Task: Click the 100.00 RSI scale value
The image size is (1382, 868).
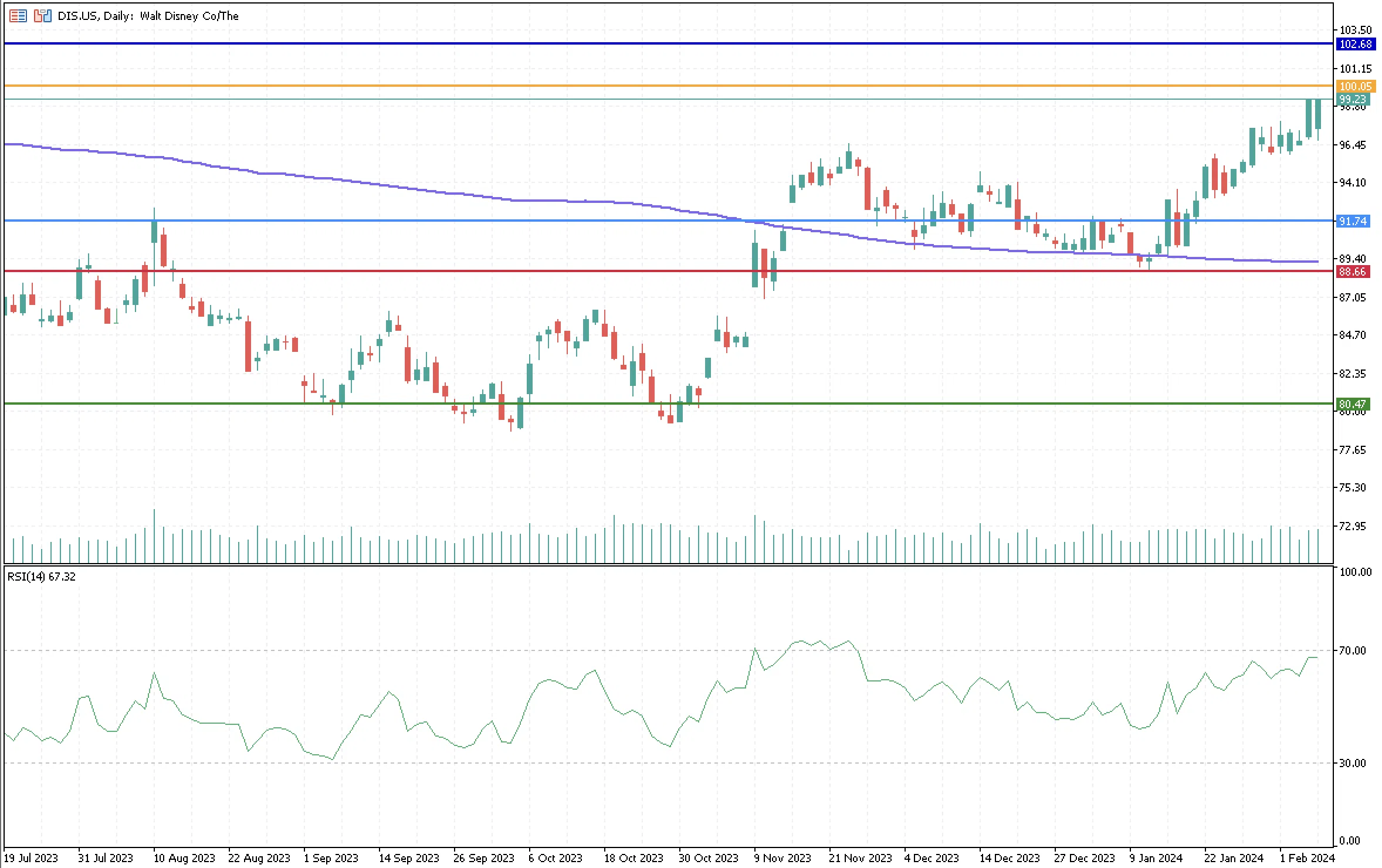Action: point(1355,572)
